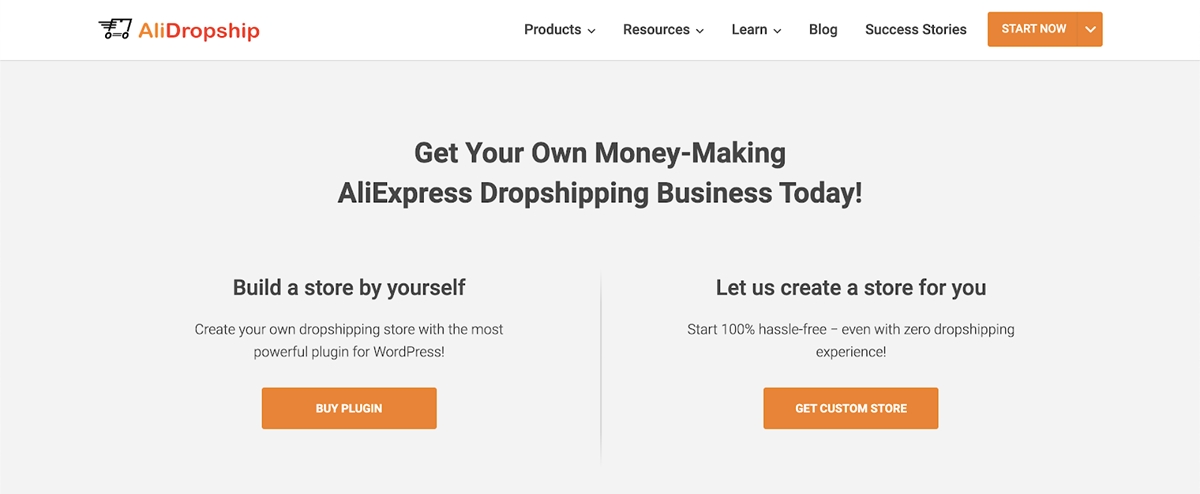
Task: Open the Products menu
Action: pos(552,30)
